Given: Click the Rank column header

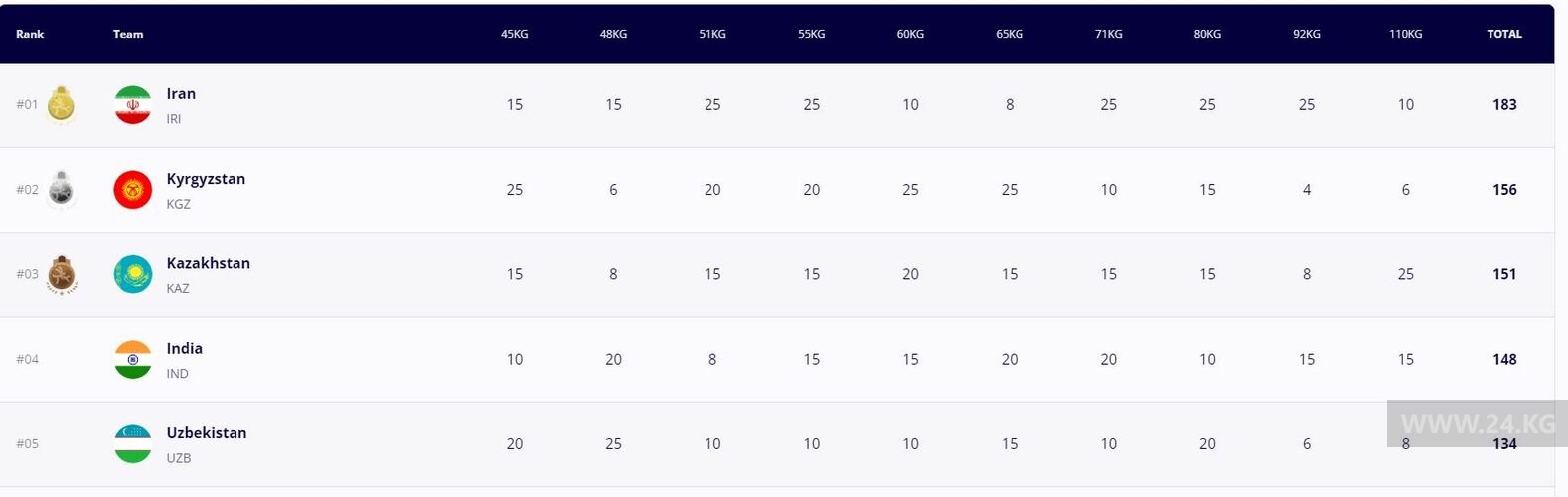Looking at the screenshot, I should tap(30, 34).
